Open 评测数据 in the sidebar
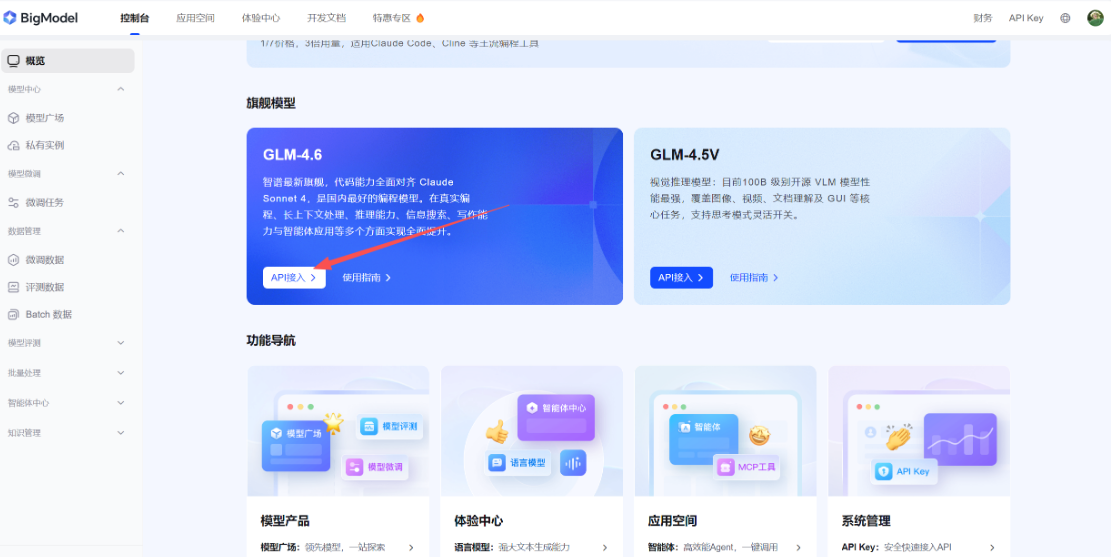 (x=44, y=287)
